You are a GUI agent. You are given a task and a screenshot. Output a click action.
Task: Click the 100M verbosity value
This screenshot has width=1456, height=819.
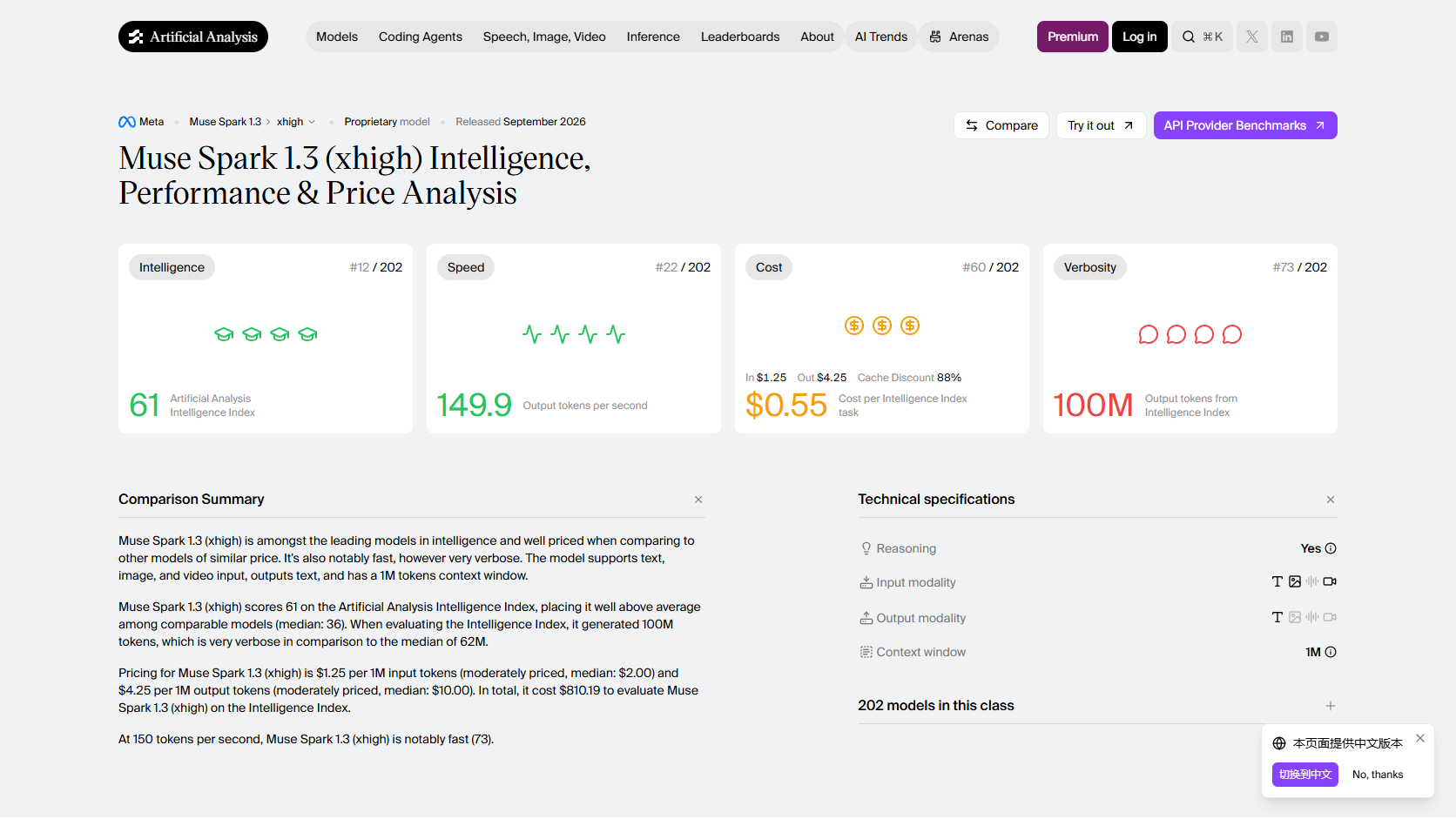tap(1093, 405)
